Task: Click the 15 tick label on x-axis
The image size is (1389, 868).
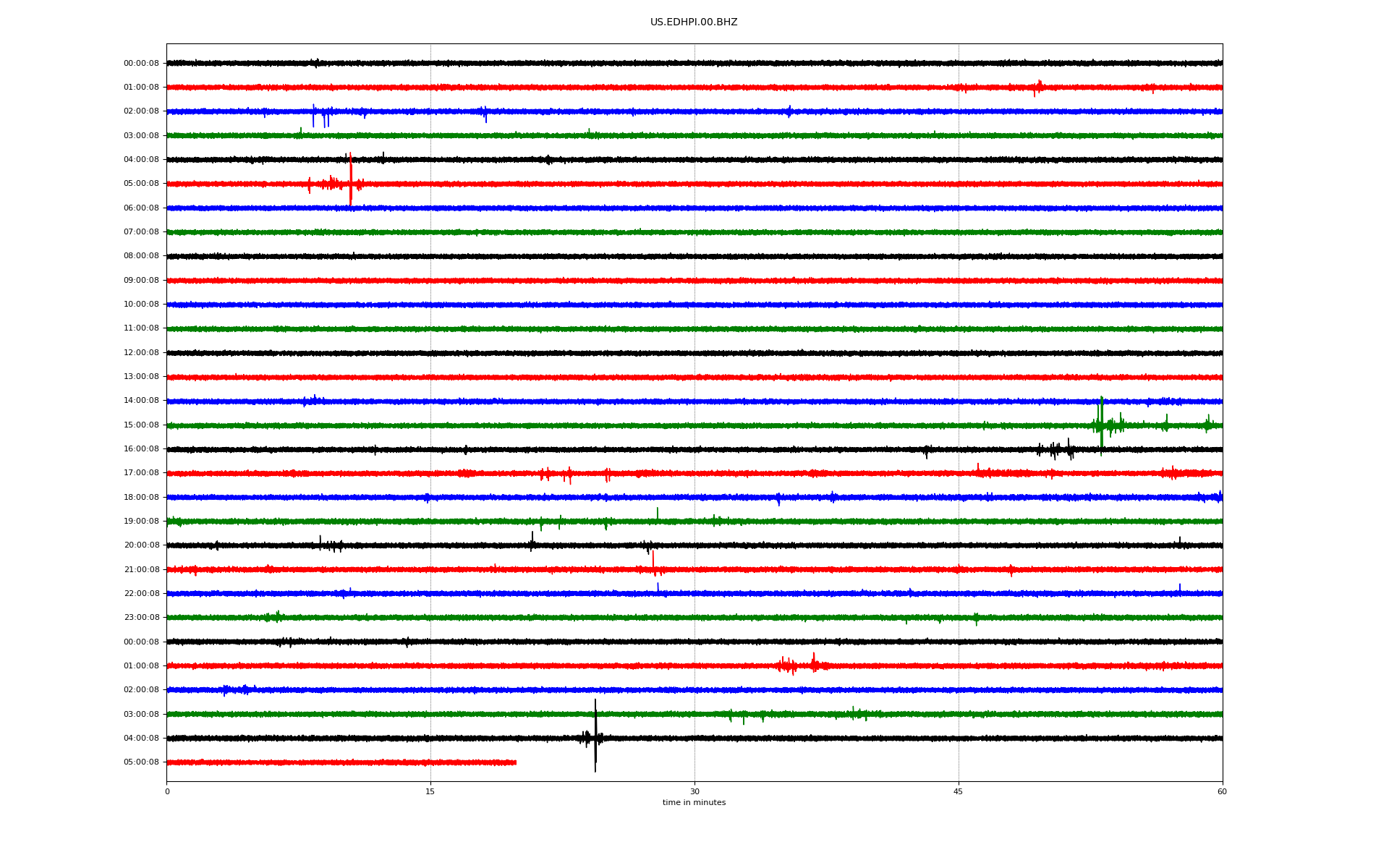Action: coord(430,791)
